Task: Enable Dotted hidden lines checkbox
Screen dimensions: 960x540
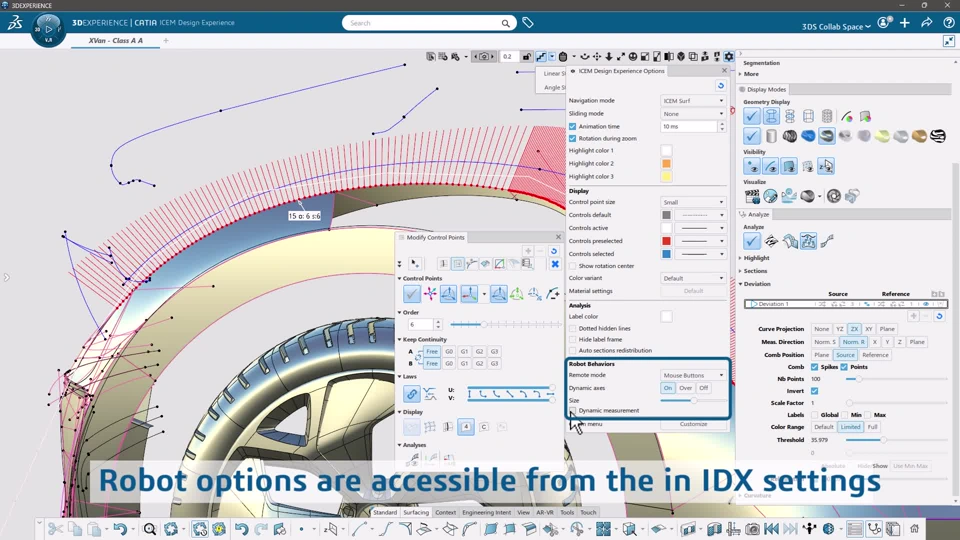Action: [x=572, y=328]
